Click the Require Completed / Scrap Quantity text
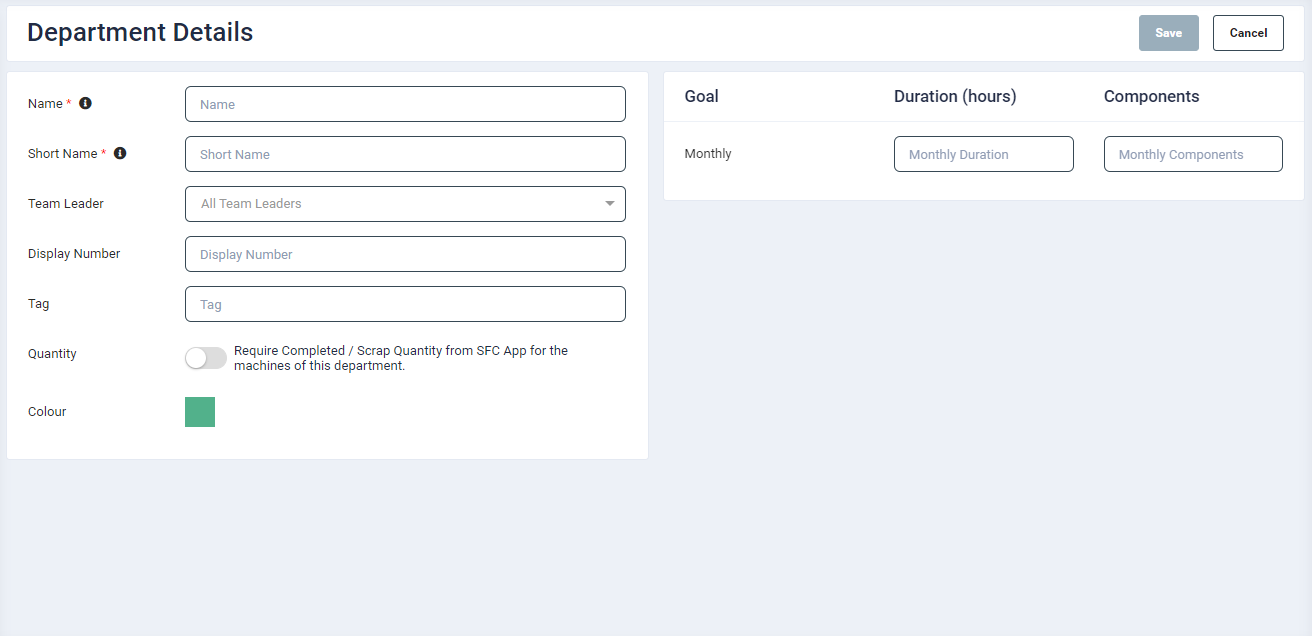Viewport: 1312px width, 636px height. click(x=400, y=358)
